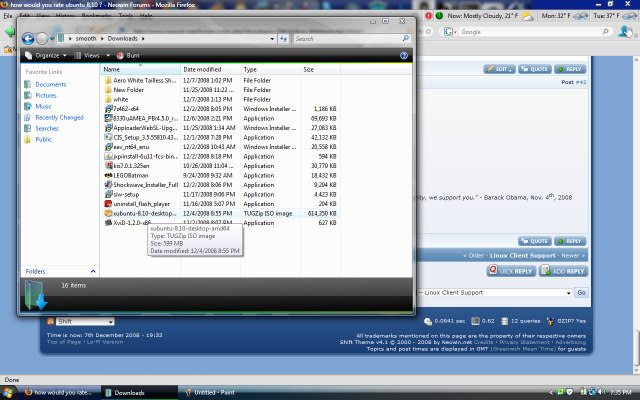Image resolution: width=640 pixels, height=400 pixels.
Task: Select LEGOBatman application icon
Action: click(x=108, y=176)
